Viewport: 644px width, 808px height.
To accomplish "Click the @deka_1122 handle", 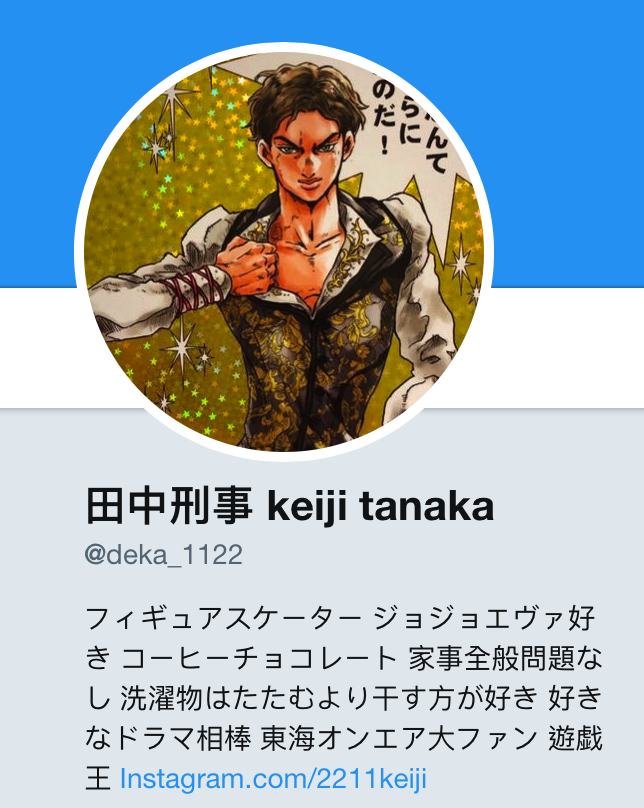I will coord(163,556).
